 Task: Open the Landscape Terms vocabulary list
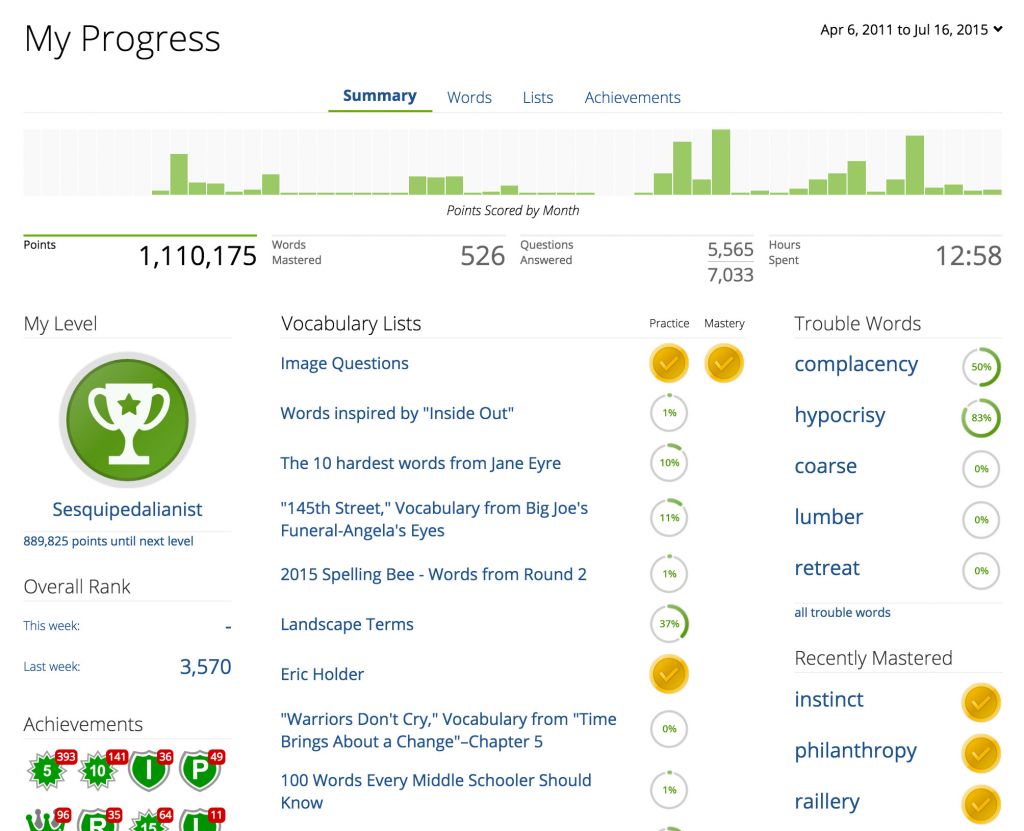click(x=347, y=624)
